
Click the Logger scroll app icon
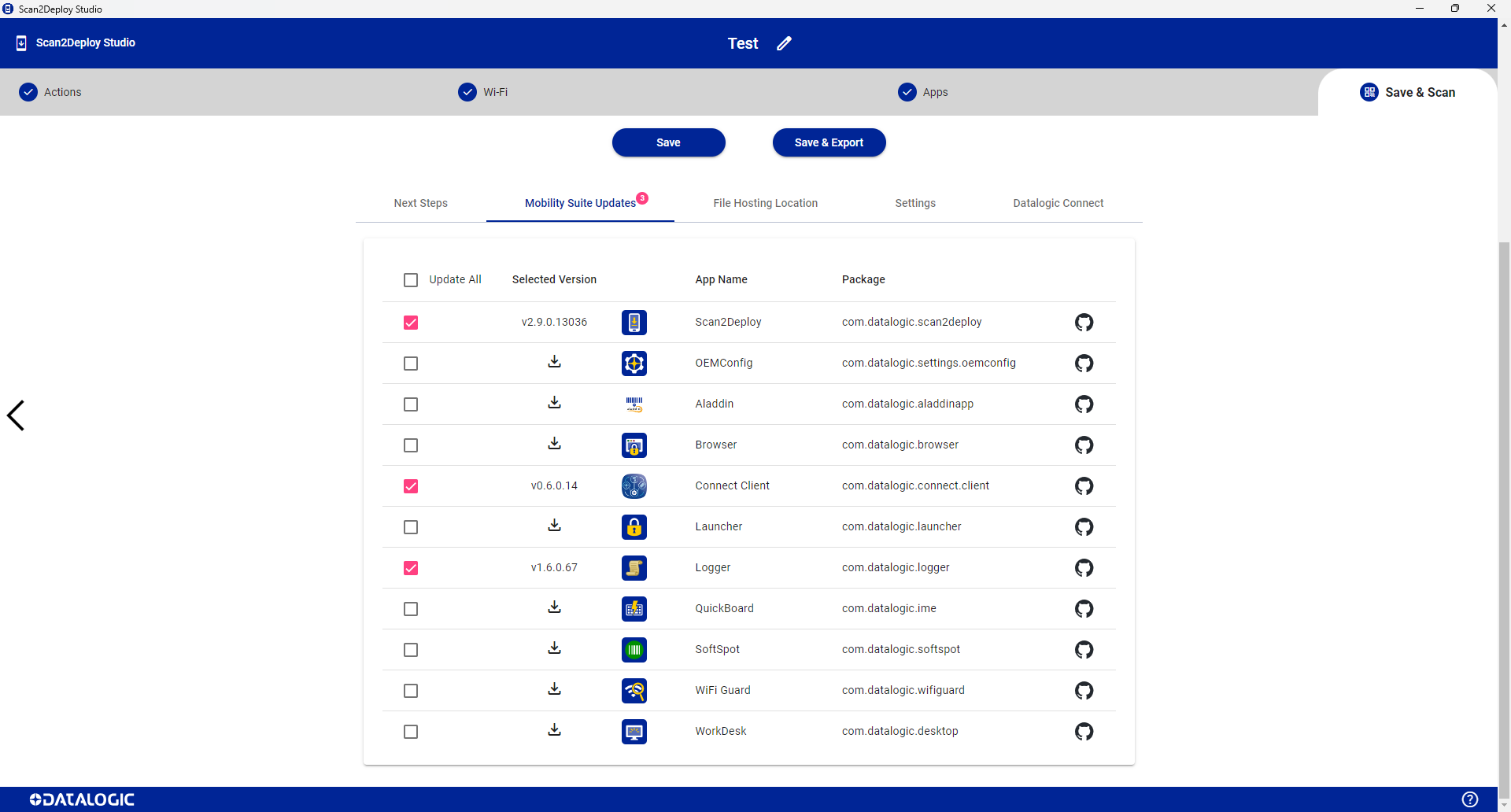[634, 567]
